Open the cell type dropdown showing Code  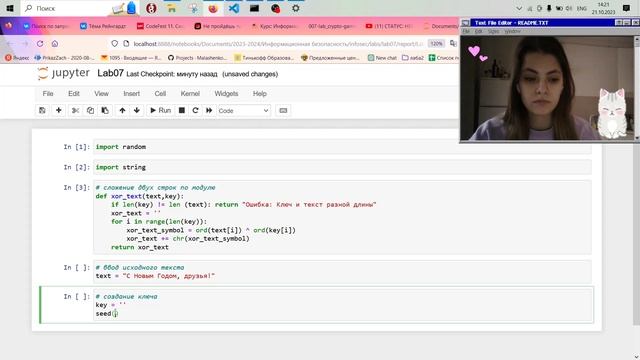click(244, 111)
